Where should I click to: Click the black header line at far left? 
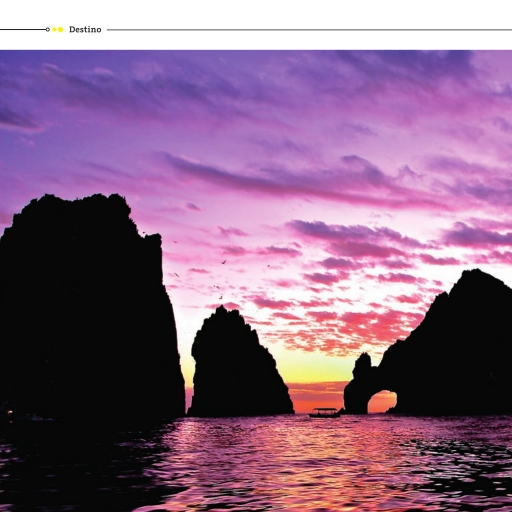[23, 30]
